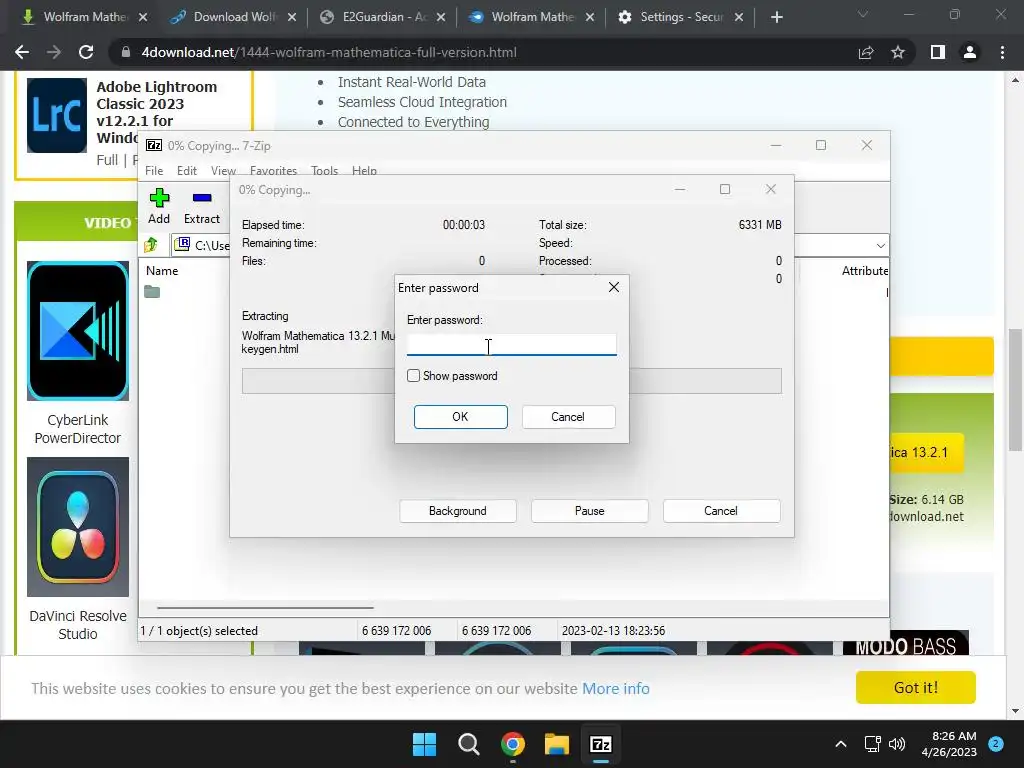1024x768 pixels.
Task: Click the address bar URL
Action: pos(329,52)
